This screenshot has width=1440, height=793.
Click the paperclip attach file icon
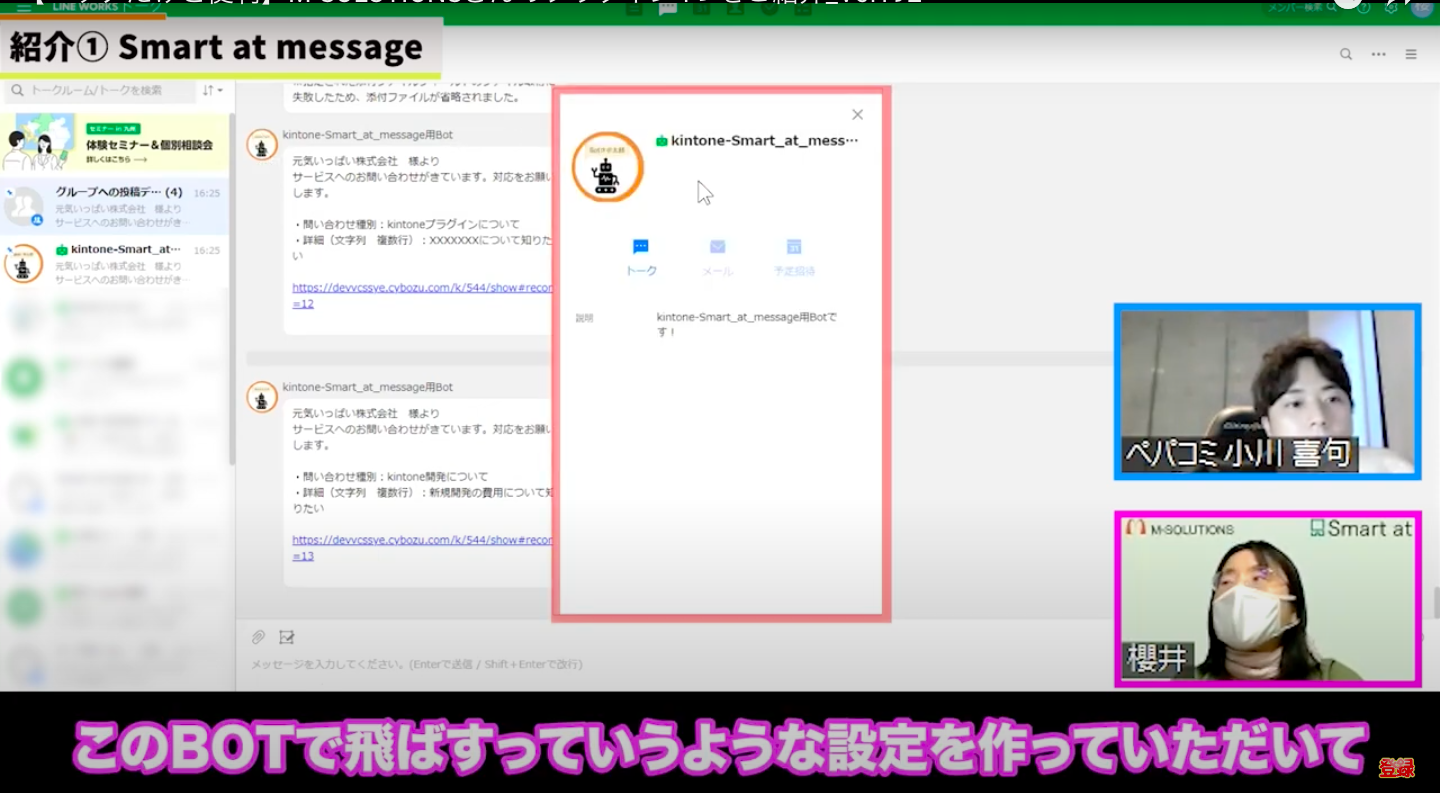tap(258, 637)
